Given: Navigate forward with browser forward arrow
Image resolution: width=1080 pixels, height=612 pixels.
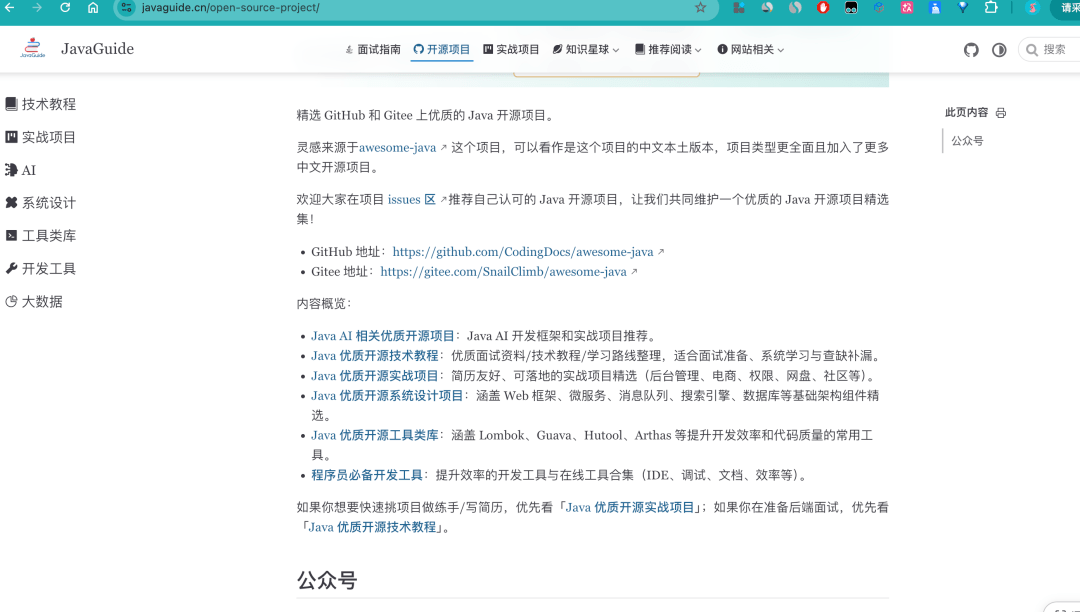Looking at the screenshot, I should tap(37, 8).
